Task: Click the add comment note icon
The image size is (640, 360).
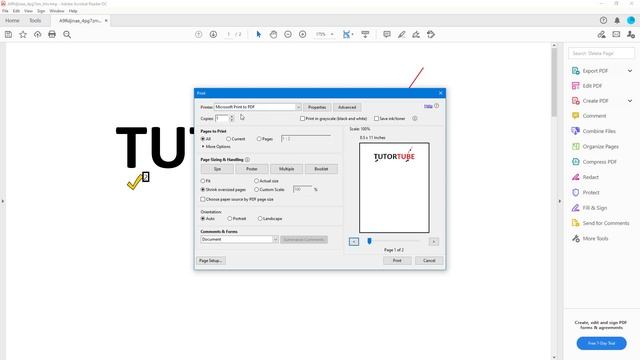Action: [x=387, y=35]
